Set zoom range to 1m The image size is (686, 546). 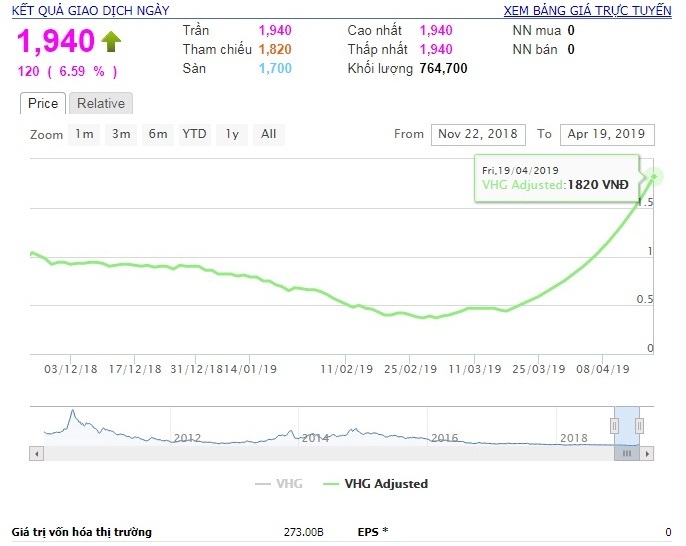[84, 134]
